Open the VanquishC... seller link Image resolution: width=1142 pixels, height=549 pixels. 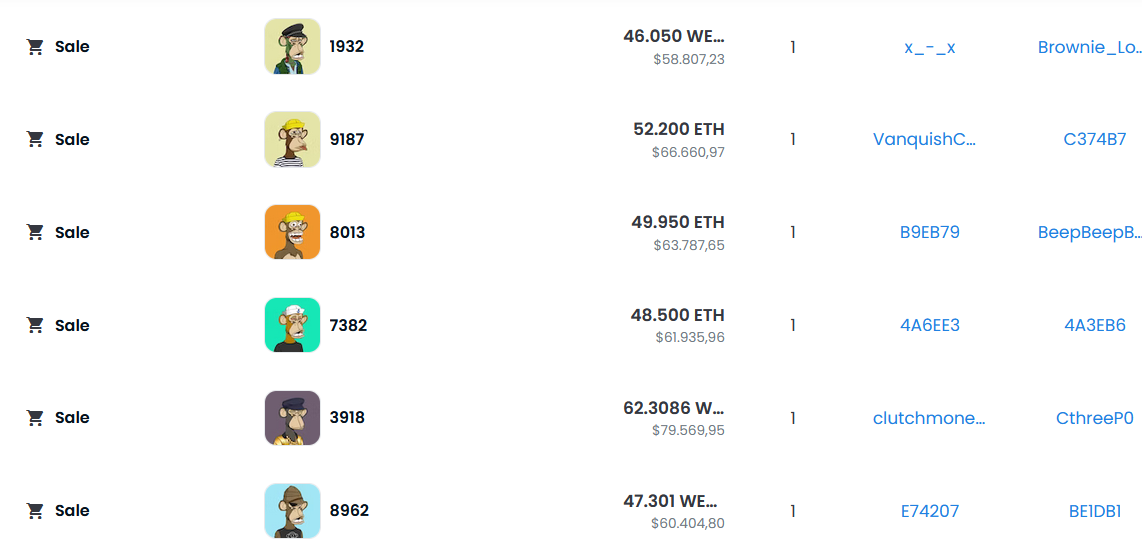point(924,139)
